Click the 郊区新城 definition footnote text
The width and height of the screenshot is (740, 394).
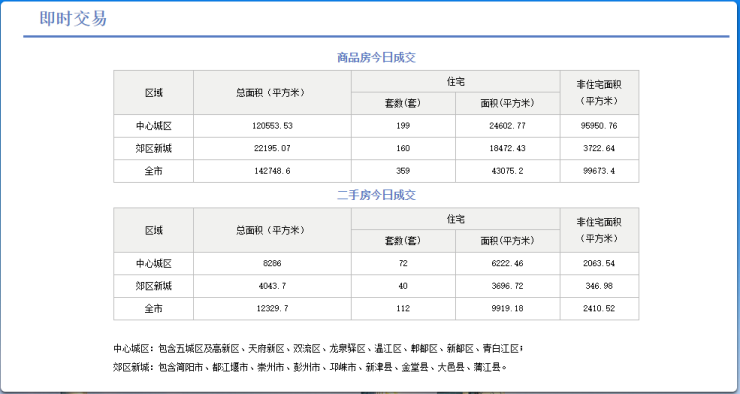coord(310,367)
